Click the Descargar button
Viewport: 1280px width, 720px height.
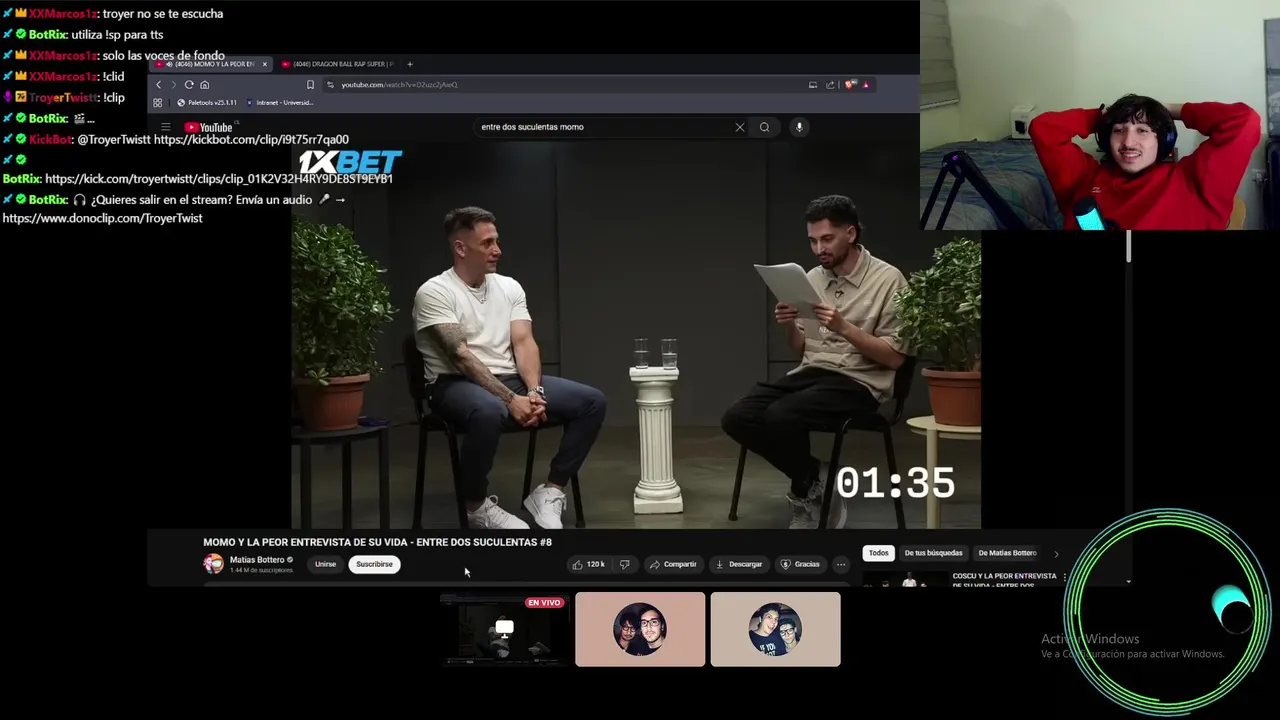[x=738, y=564]
